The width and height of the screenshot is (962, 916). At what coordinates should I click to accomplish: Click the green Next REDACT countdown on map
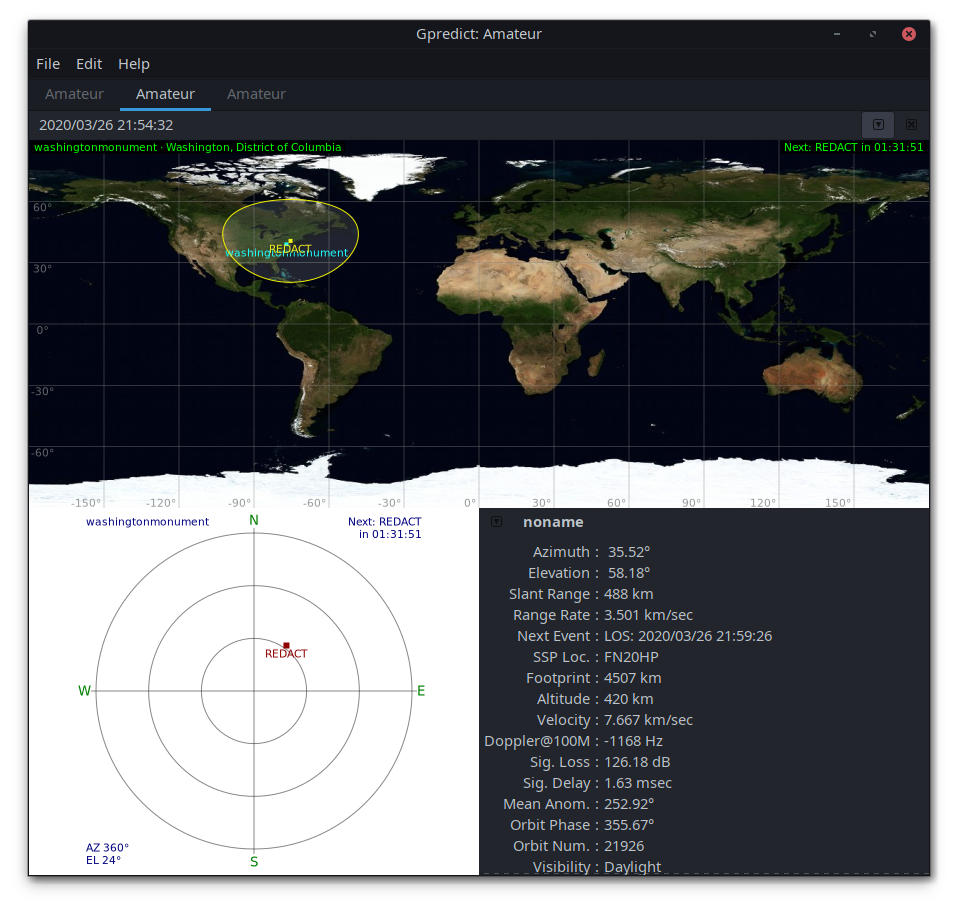click(x=853, y=147)
